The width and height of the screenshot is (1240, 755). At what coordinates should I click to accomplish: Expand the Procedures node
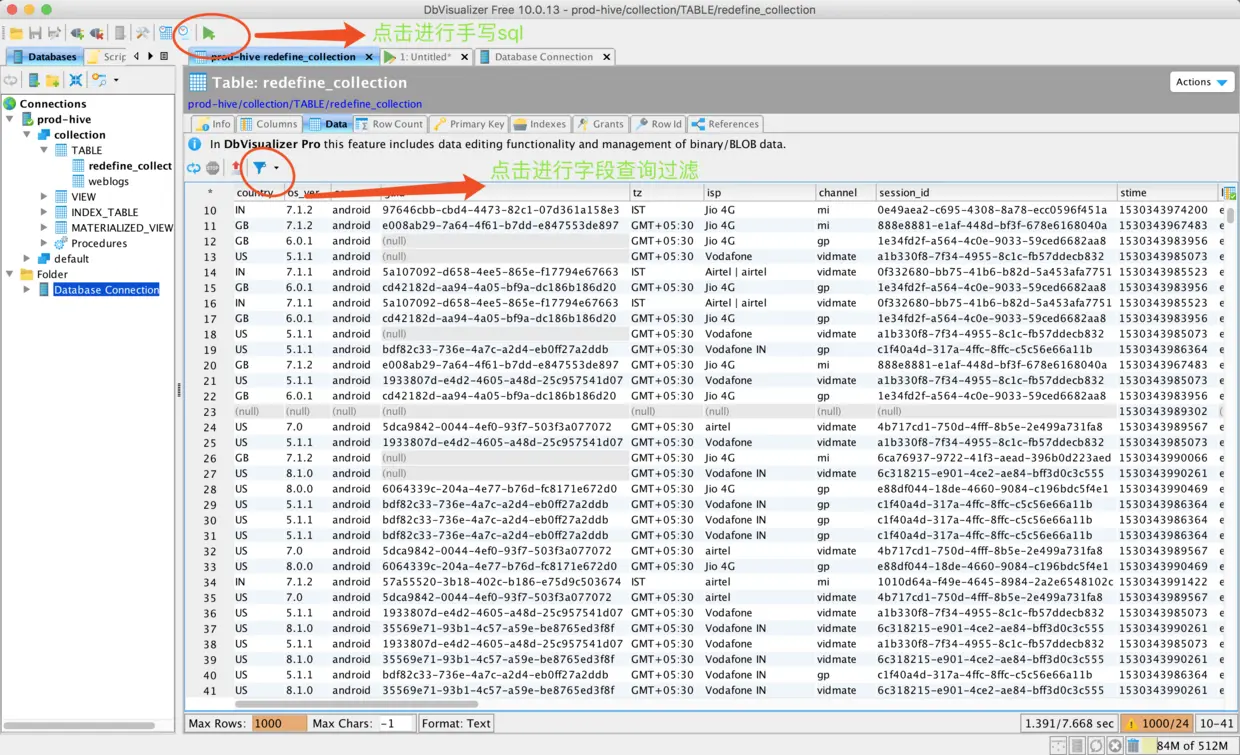[44, 243]
